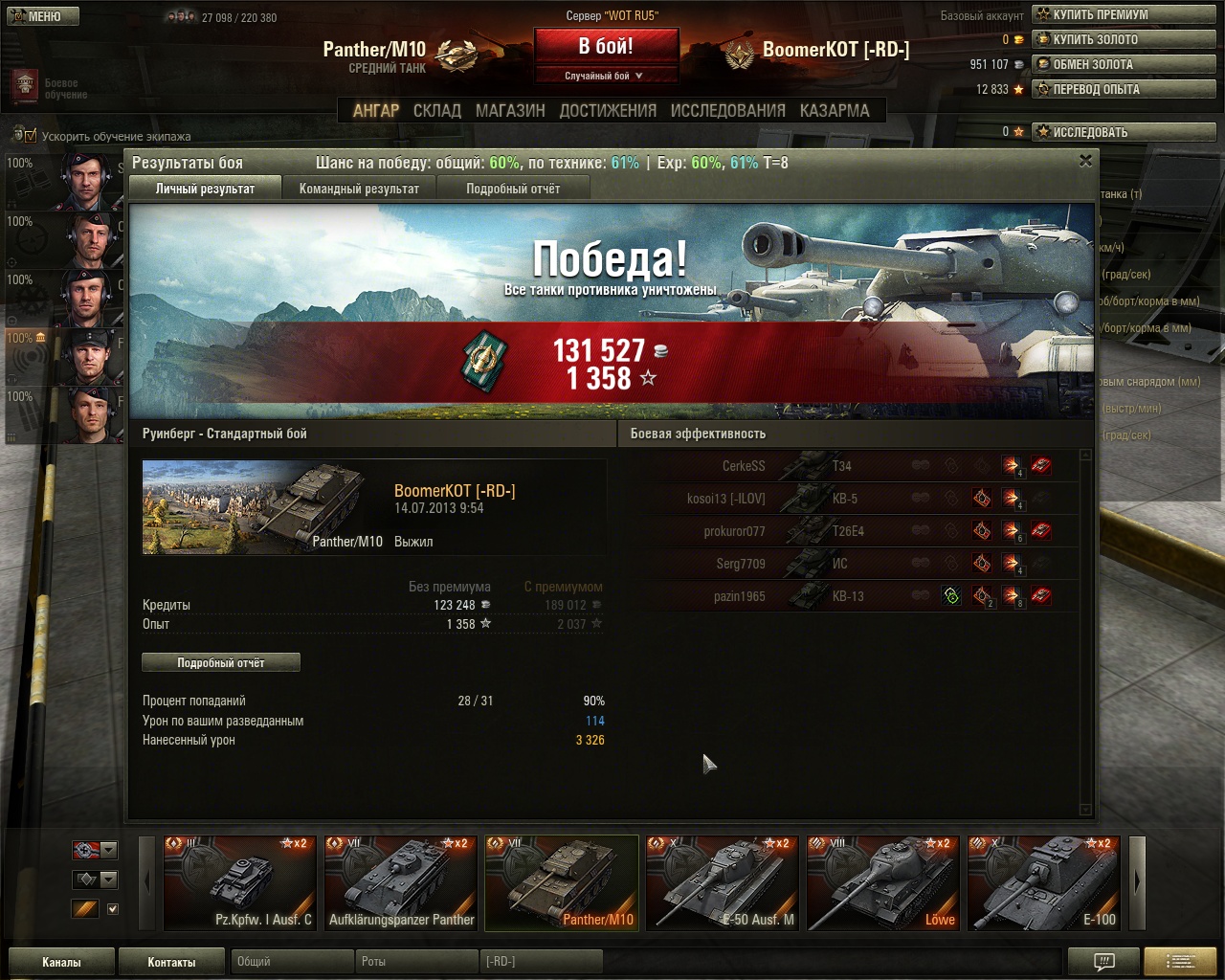The width and height of the screenshot is (1225, 980).
Task: Toggle the accelerate crew training checkbox
Action: pos(31,136)
